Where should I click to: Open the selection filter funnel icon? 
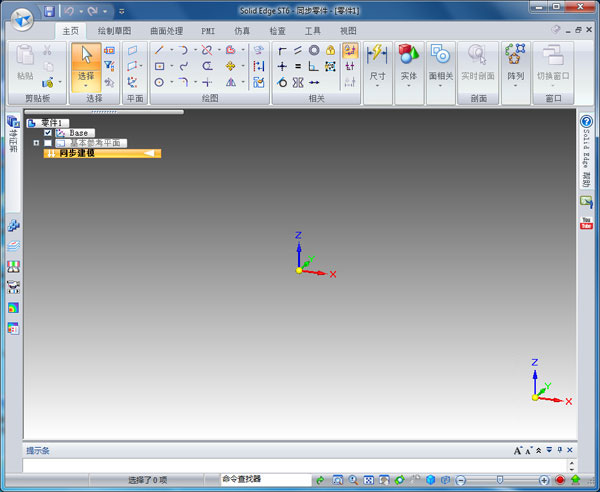tap(109, 66)
